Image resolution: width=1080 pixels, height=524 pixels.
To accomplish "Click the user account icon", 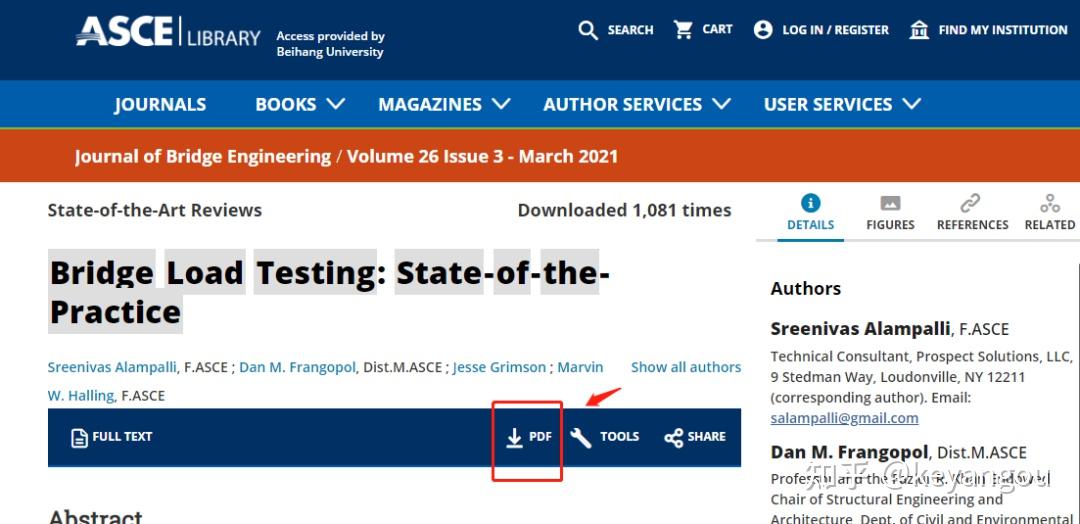I will pyautogui.click(x=763, y=30).
